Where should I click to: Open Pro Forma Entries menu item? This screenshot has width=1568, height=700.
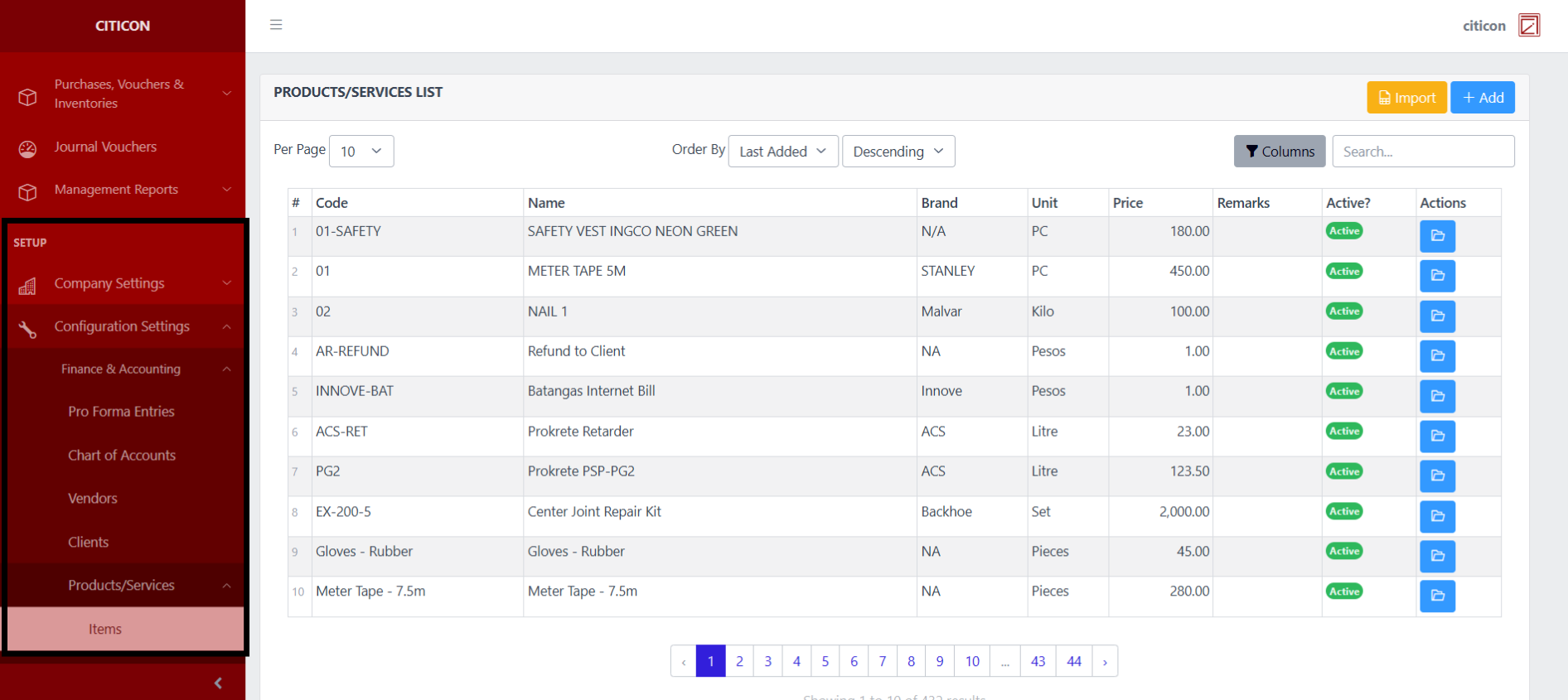click(121, 412)
